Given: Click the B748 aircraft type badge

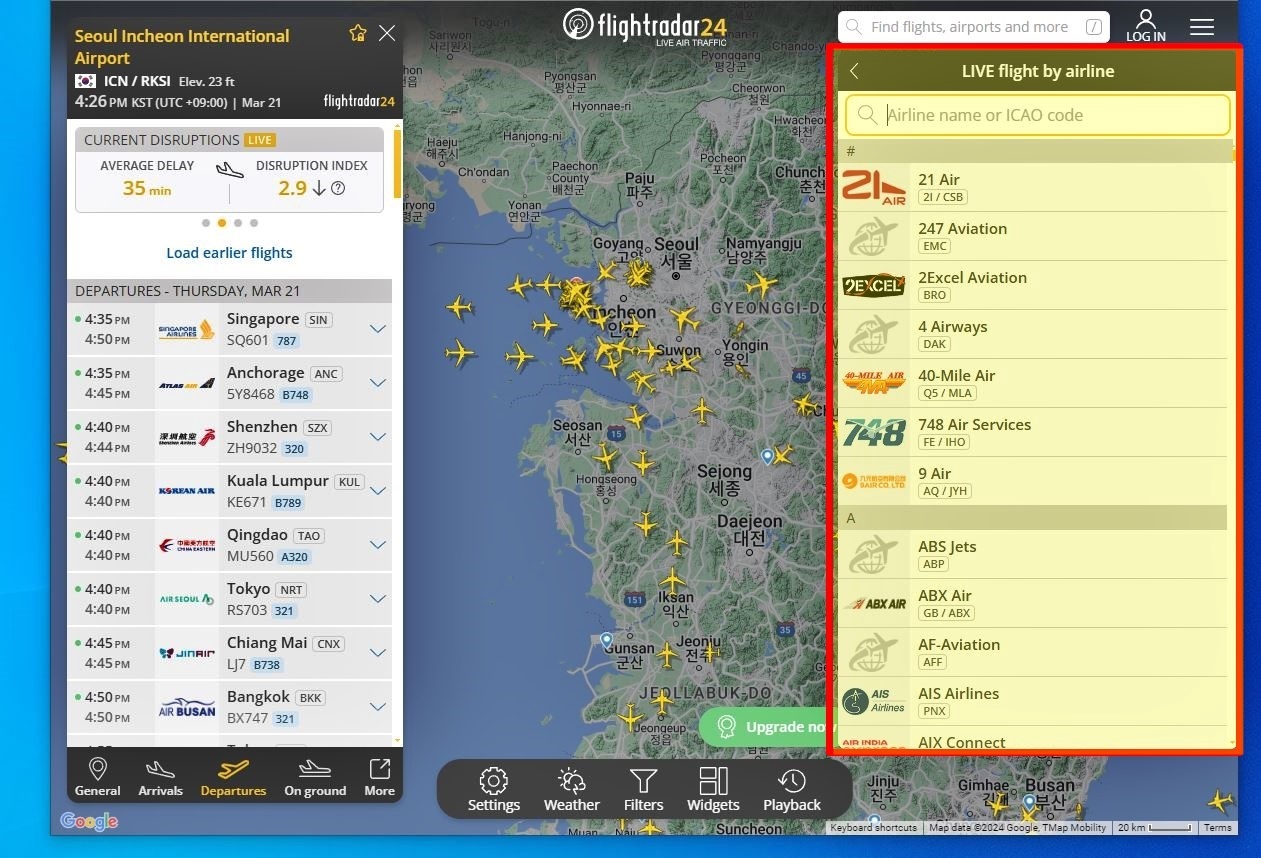Looking at the screenshot, I should 295,395.
